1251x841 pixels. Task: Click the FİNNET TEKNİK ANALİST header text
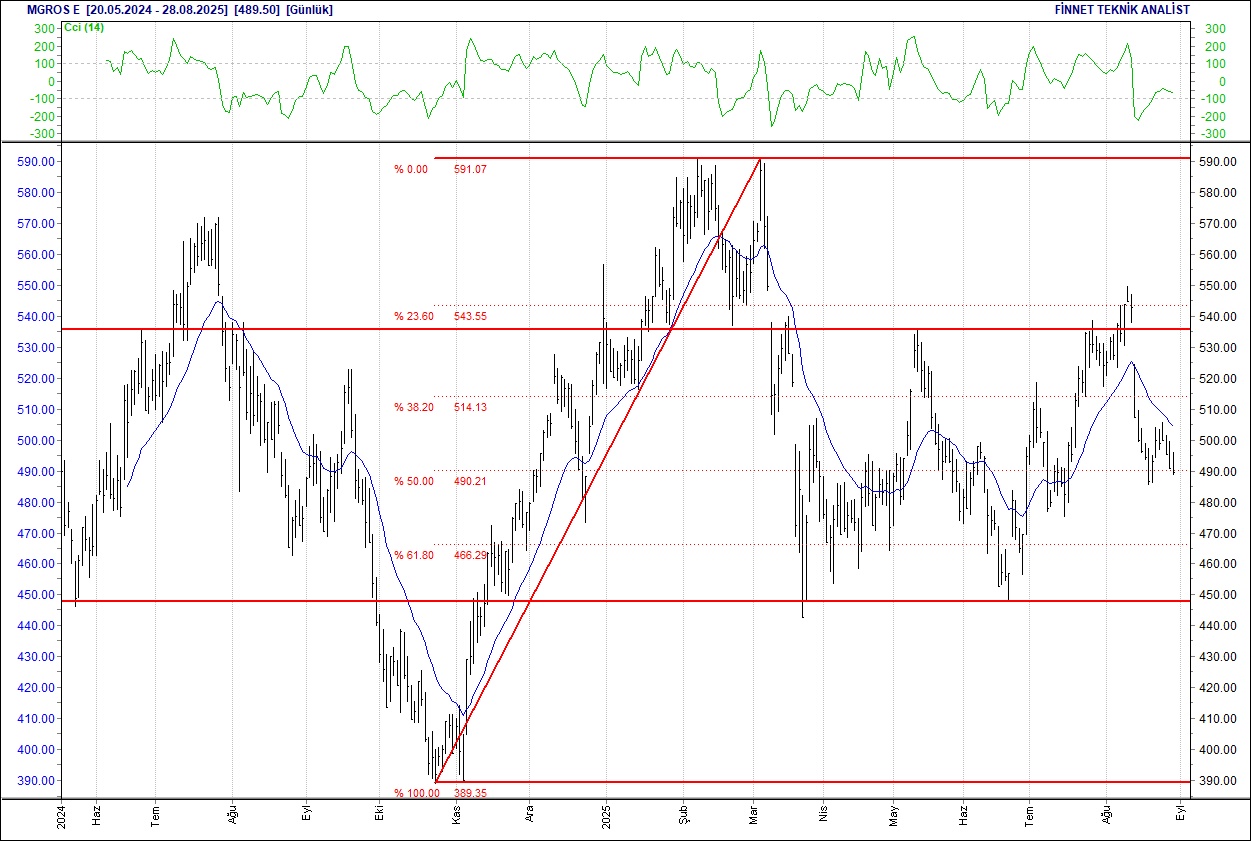(x=1122, y=9)
